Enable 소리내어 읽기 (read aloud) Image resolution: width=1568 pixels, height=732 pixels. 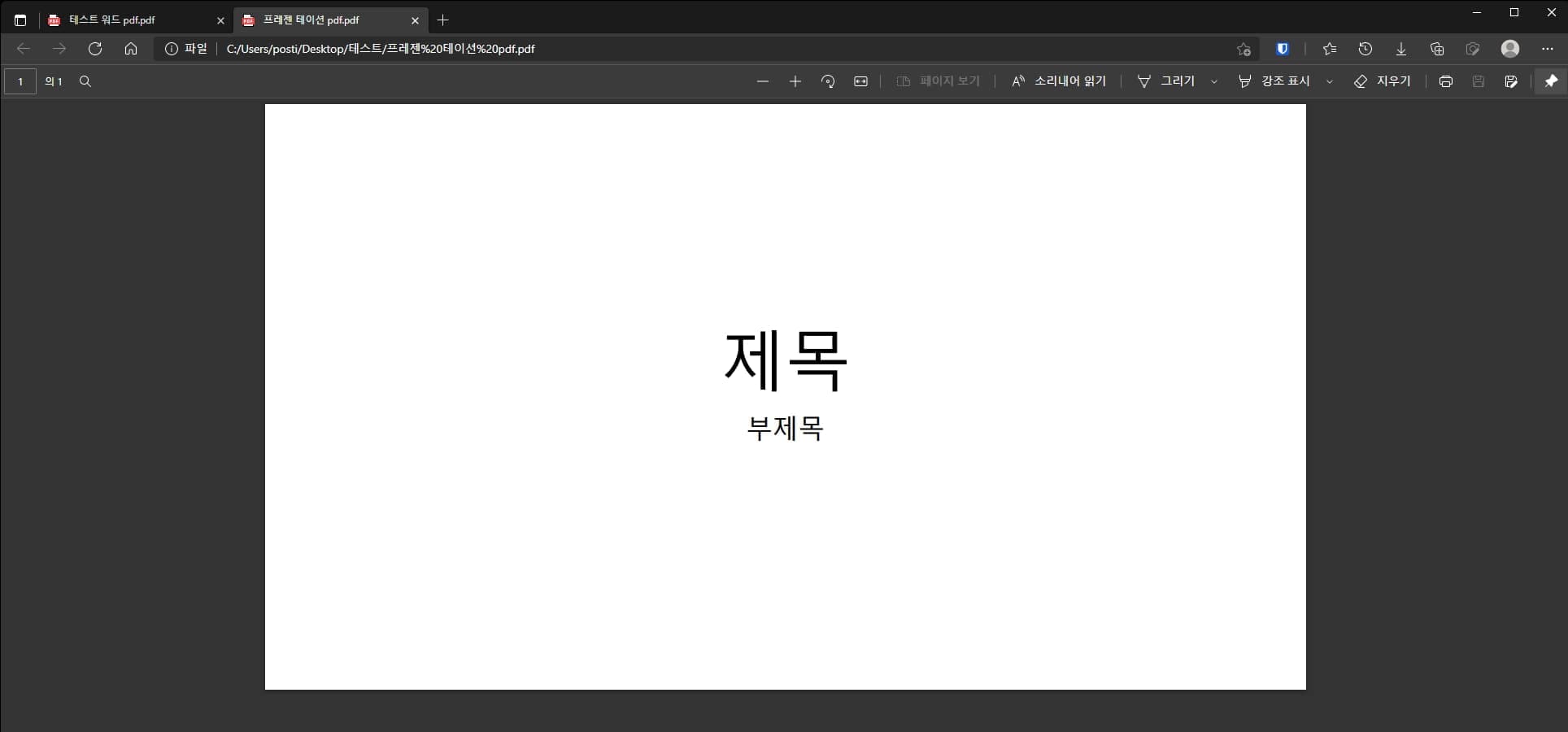coord(1058,81)
